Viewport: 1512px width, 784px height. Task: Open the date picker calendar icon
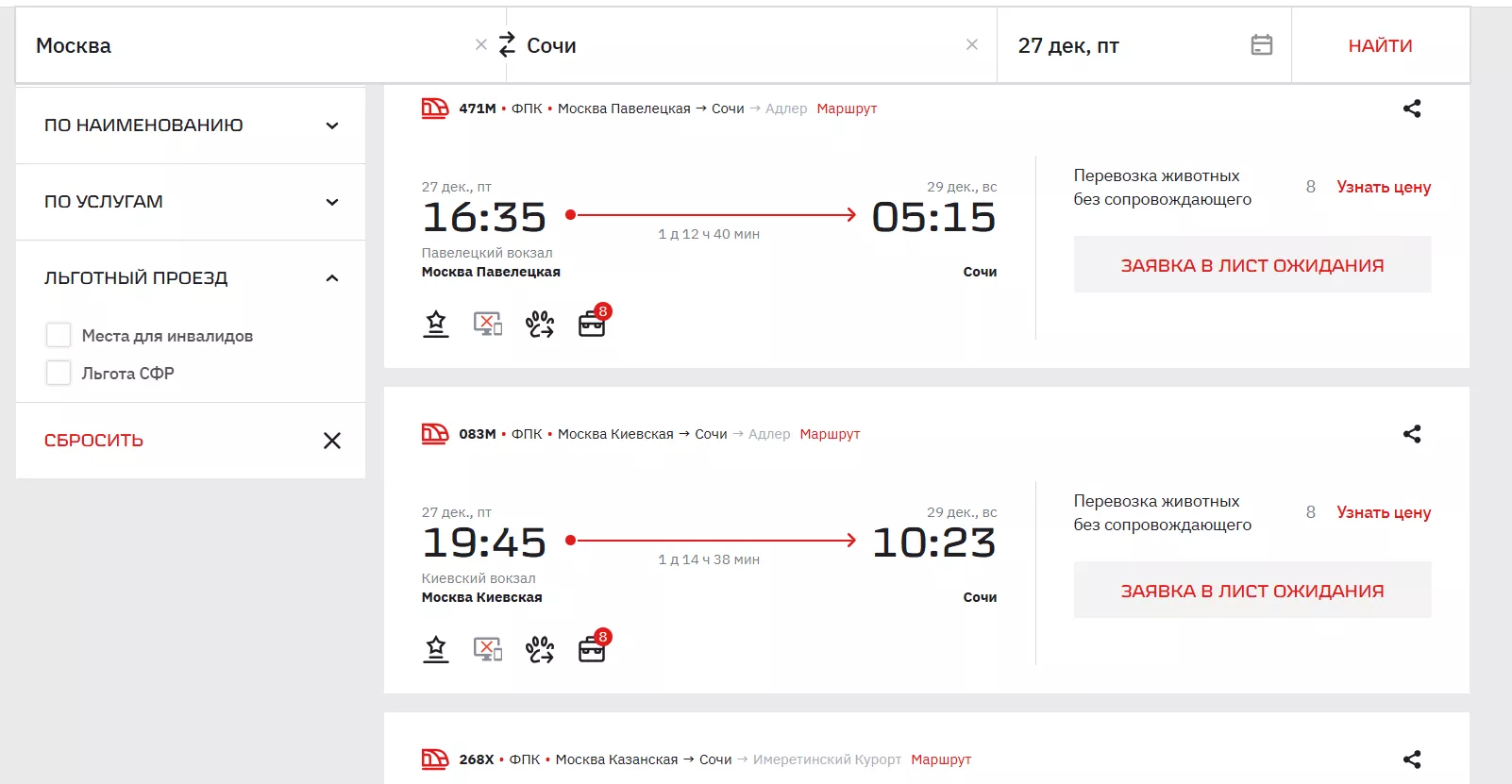(1261, 44)
